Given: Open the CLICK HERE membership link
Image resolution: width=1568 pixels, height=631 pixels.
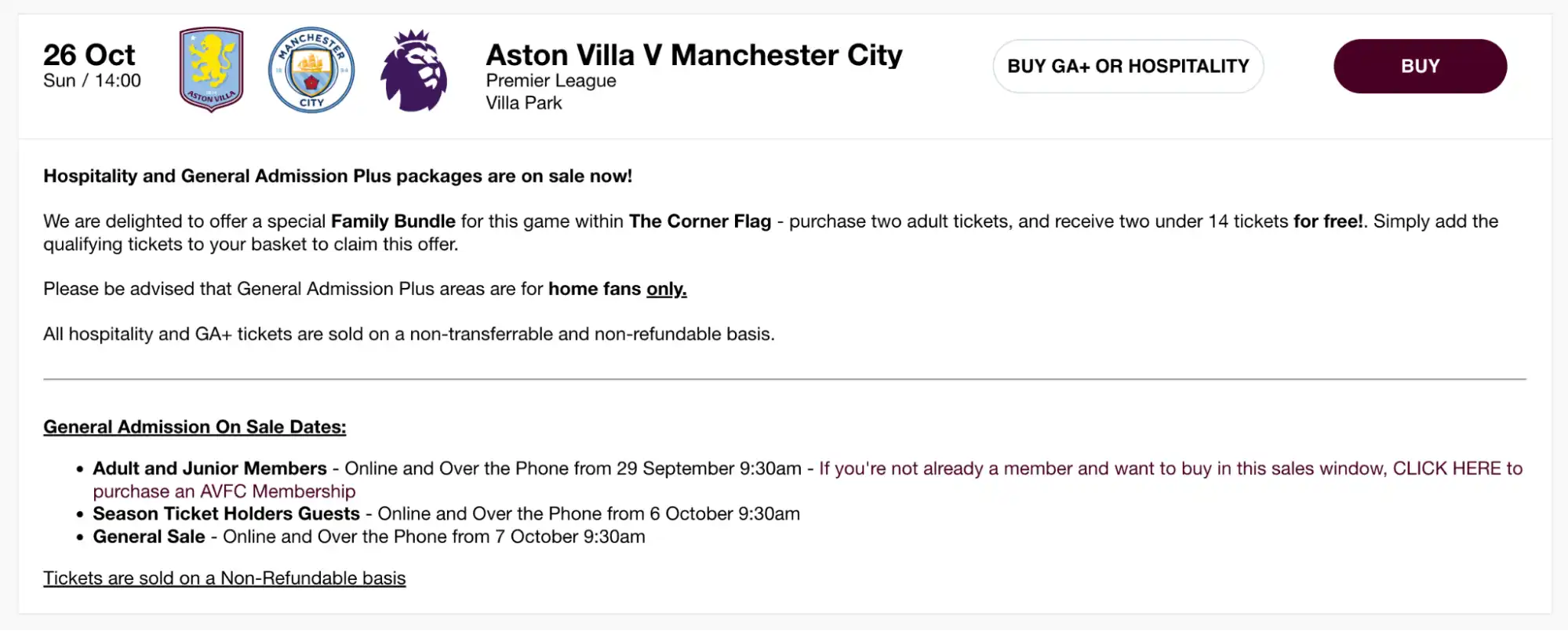Looking at the screenshot, I should pyautogui.click(x=1446, y=468).
